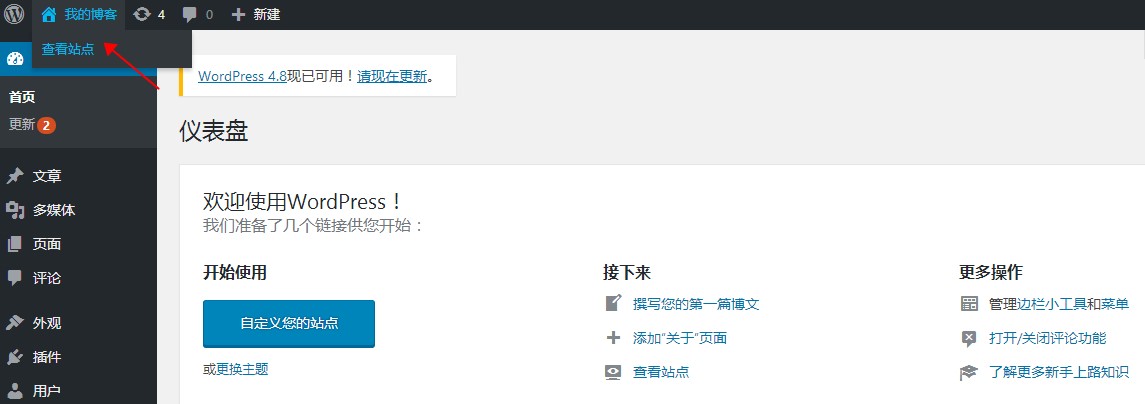The height and width of the screenshot is (404, 1145).
Task: Open the 外观 appearance brush icon
Action: 15,323
